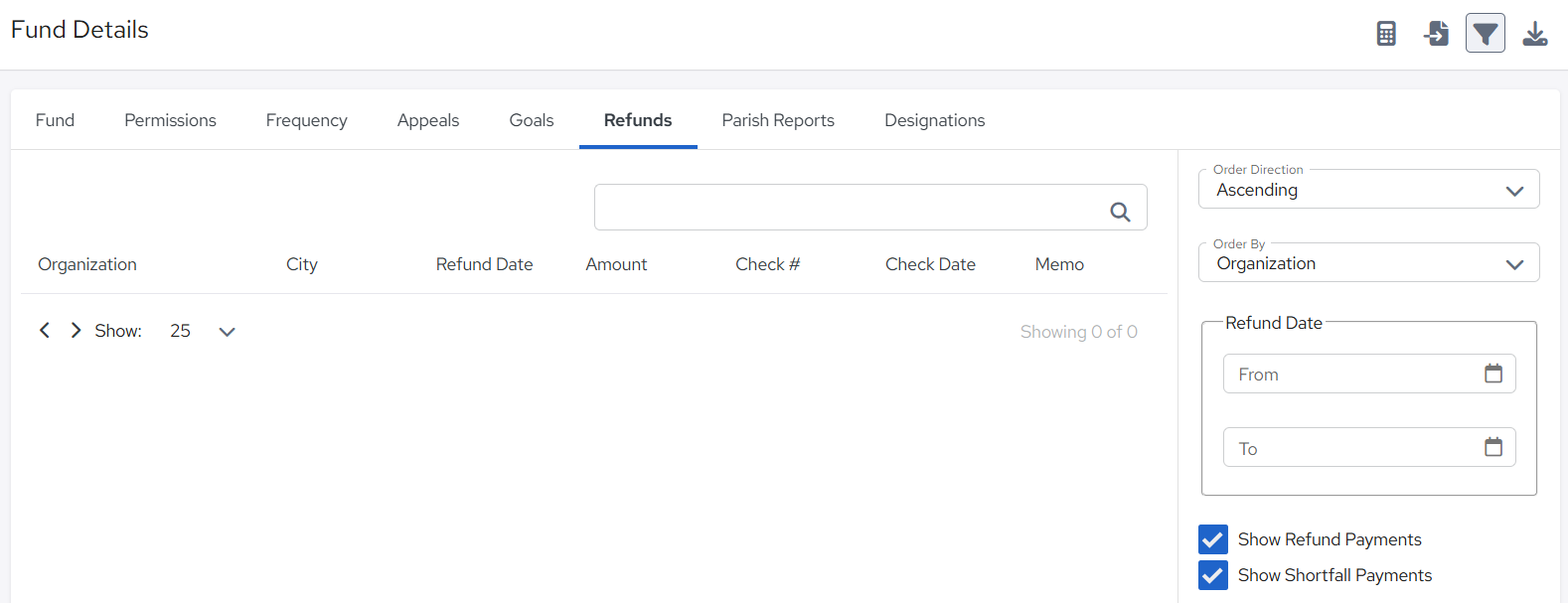Sort by Organization column header
Viewport: 1568px width, 603px height.
coord(87,264)
